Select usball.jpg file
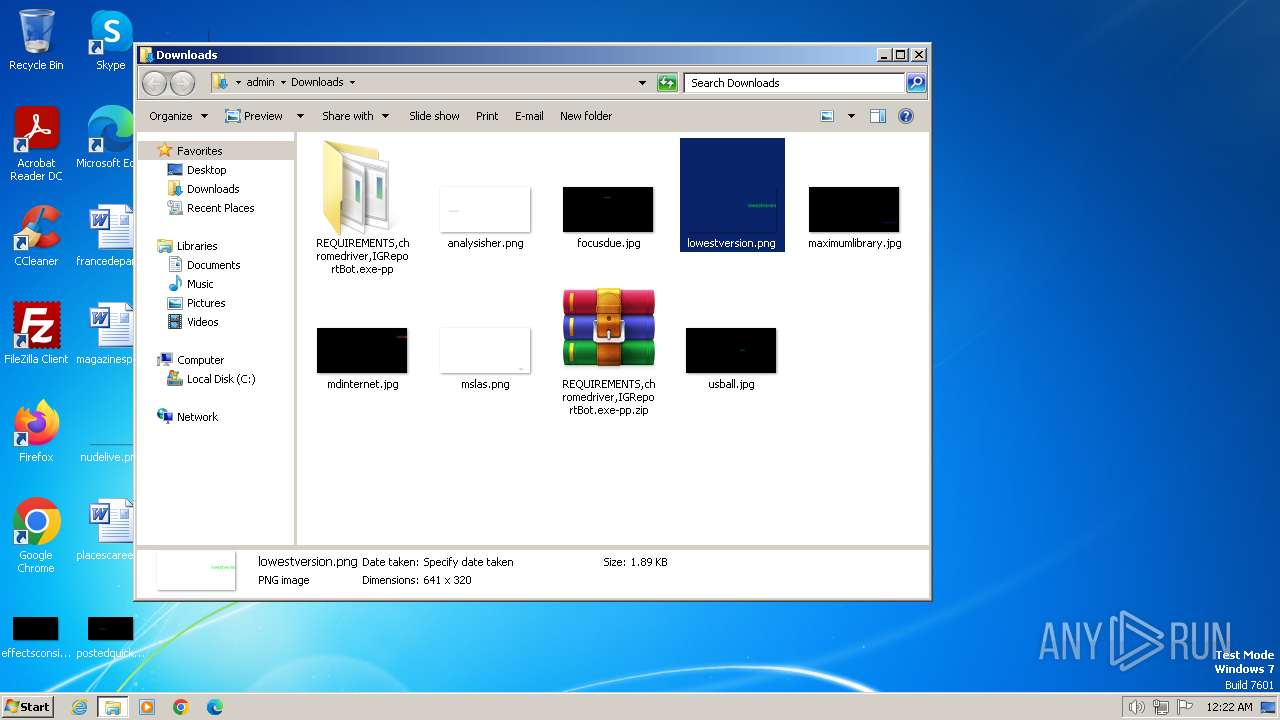Viewport: 1280px width, 720px height. click(x=731, y=359)
